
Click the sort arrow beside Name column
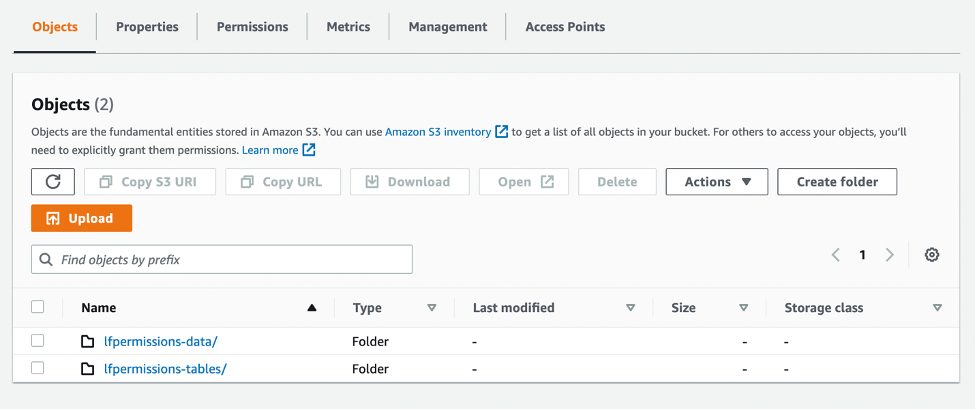point(312,308)
